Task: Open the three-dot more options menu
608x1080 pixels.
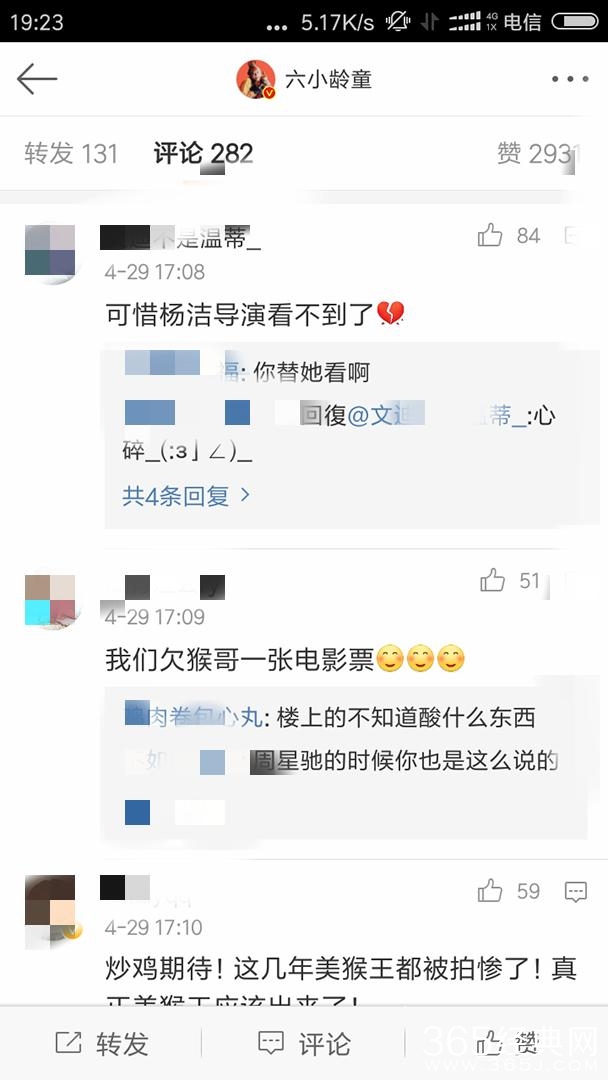Action: tap(569, 79)
